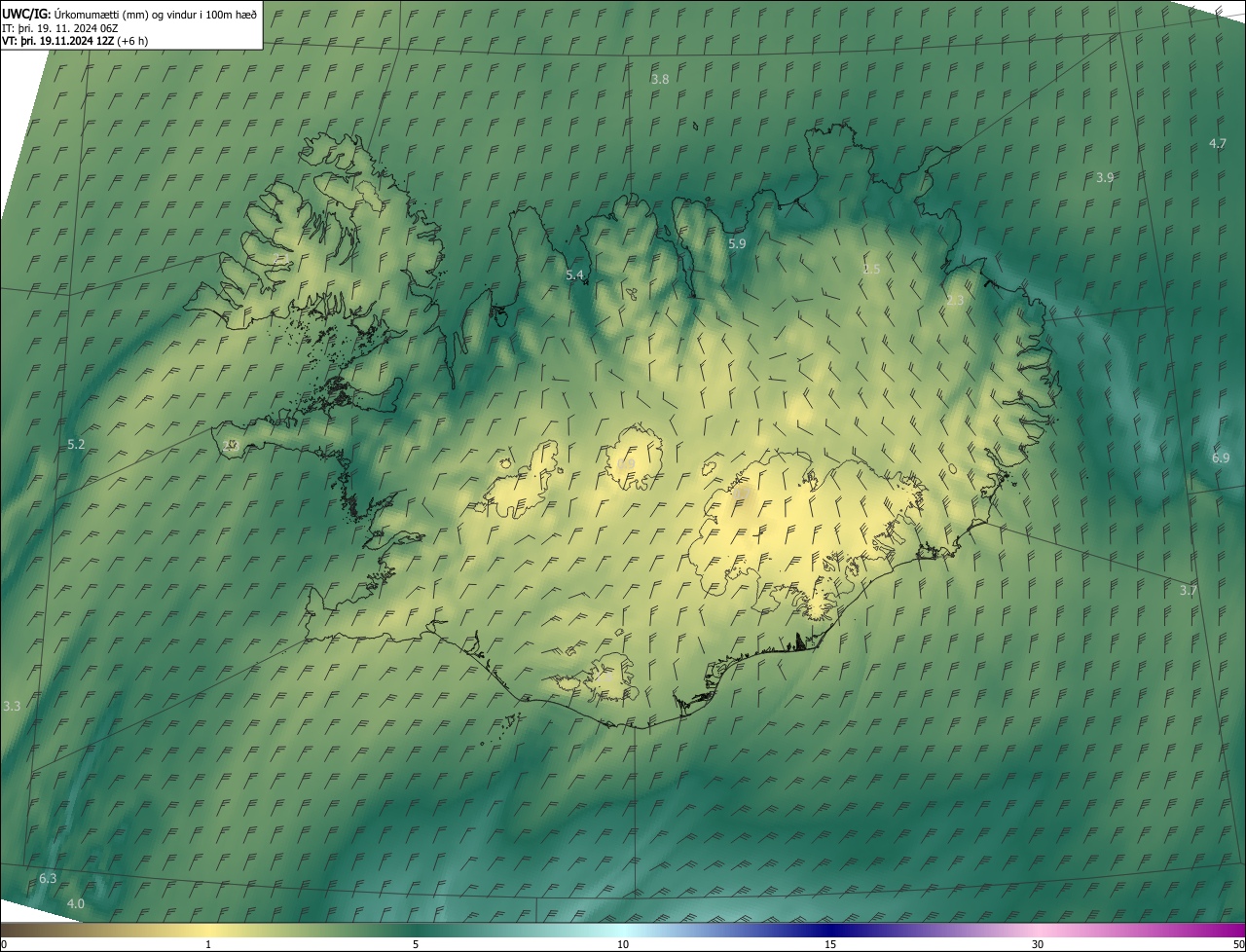This screenshot has height=952, width=1246.
Task: Click the 4.7 value label
Action: point(1218,143)
